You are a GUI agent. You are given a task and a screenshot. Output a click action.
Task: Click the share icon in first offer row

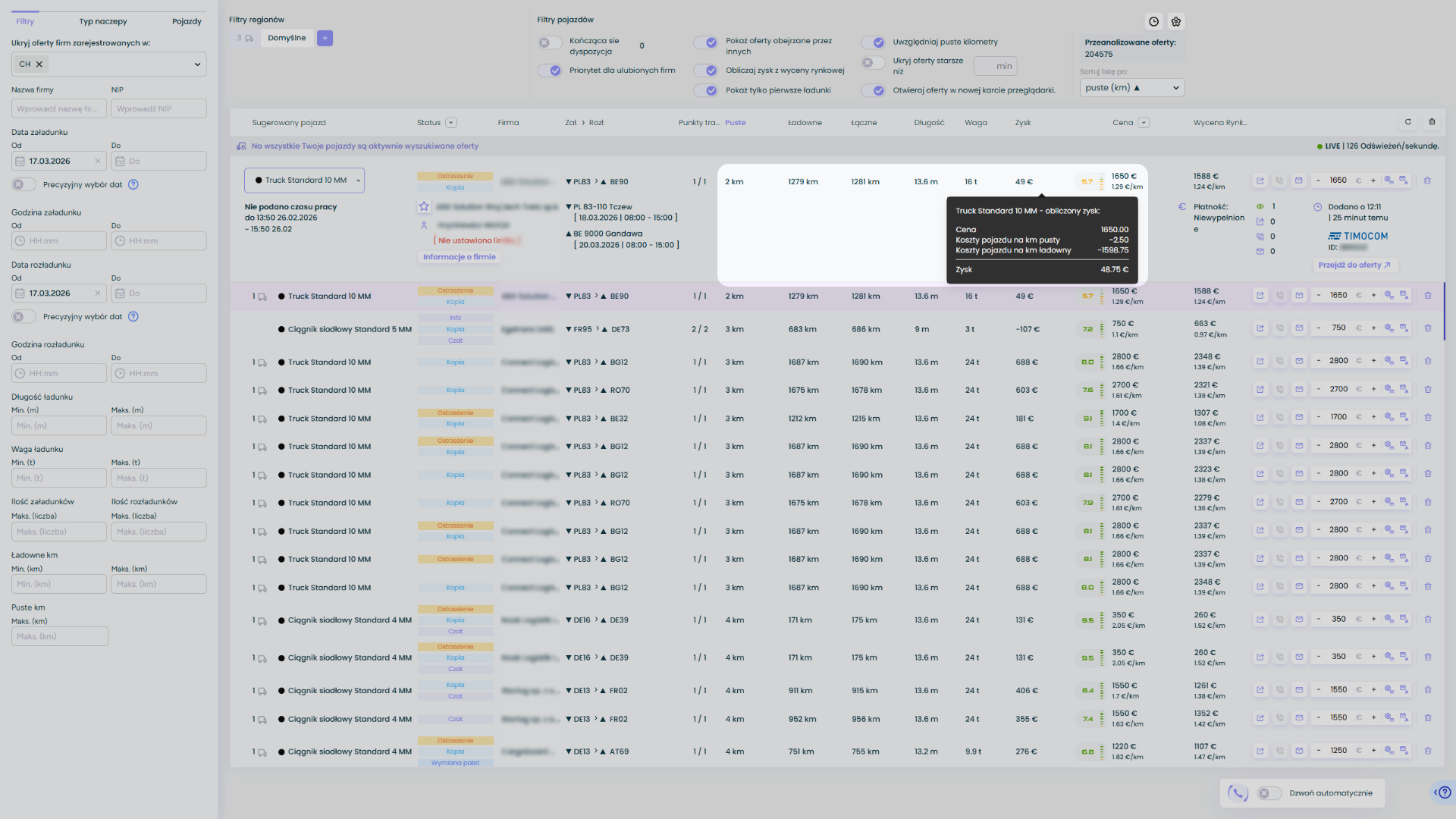point(1260,181)
